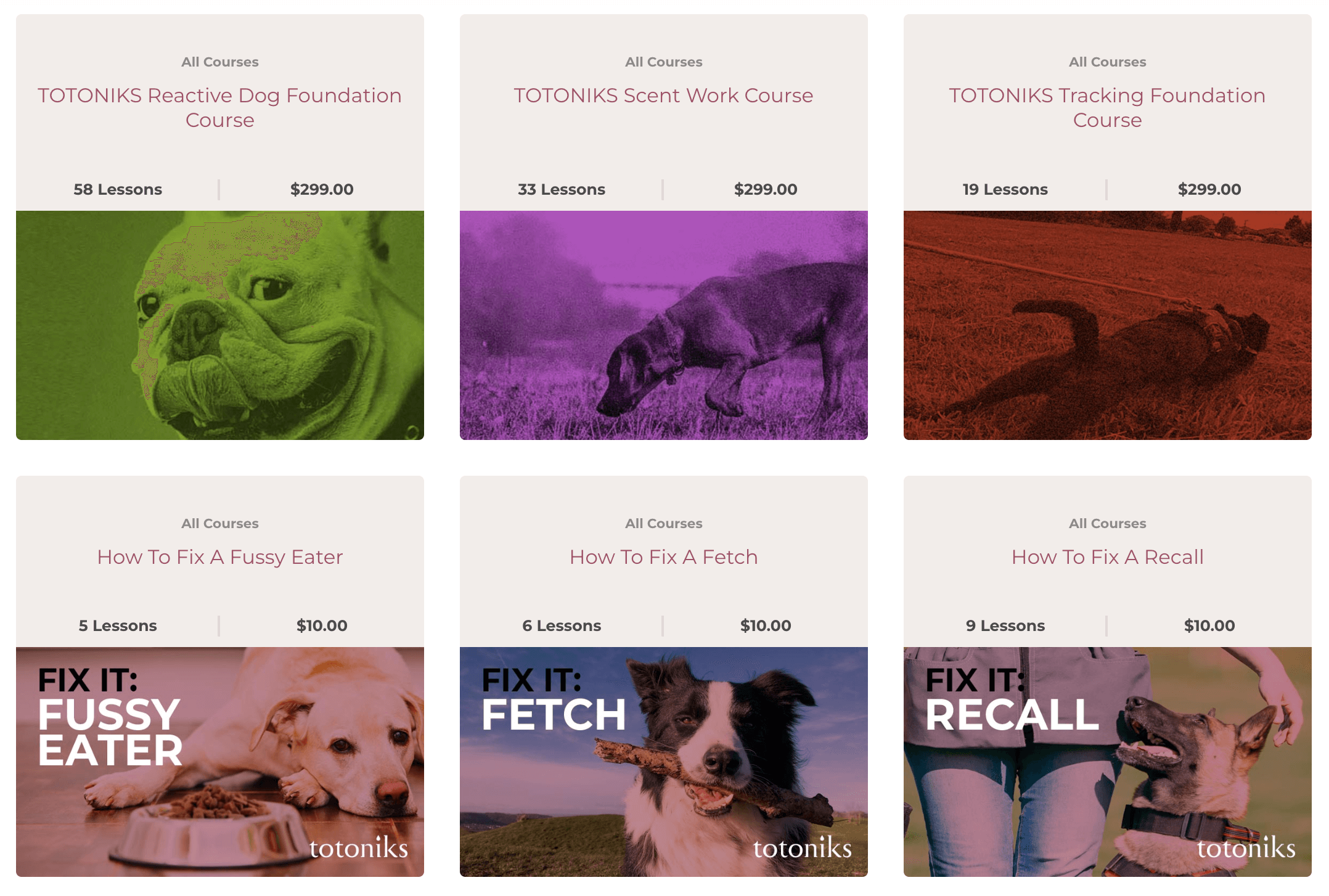Viewport: 1329px width, 896px height.
Task: Select All Courses label above Fussy Eater
Action: click(219, 523)
